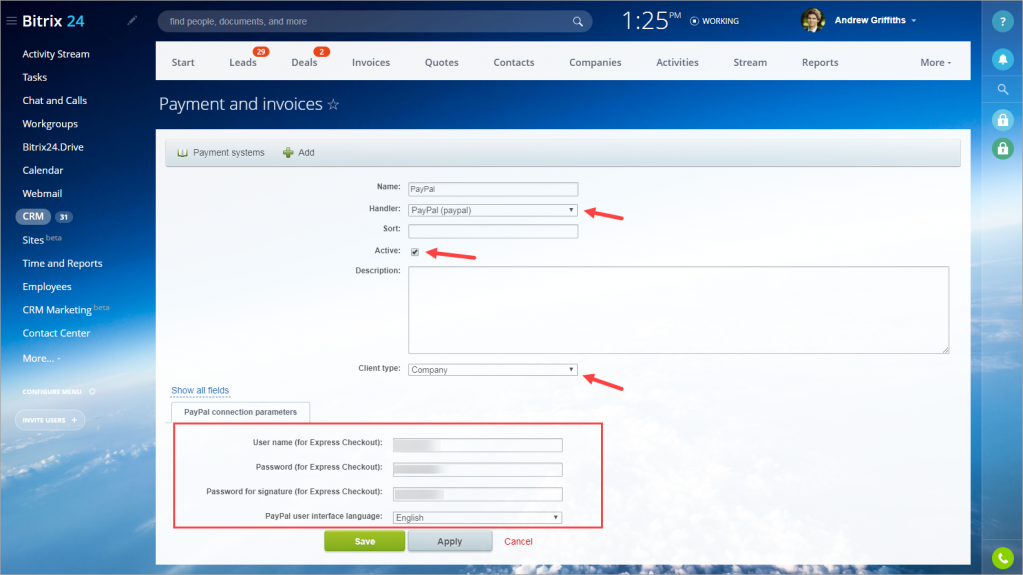This screenshot has height=575, width=1023.
Task: Click the Sort input field
Action: click(x=493, y=231)
